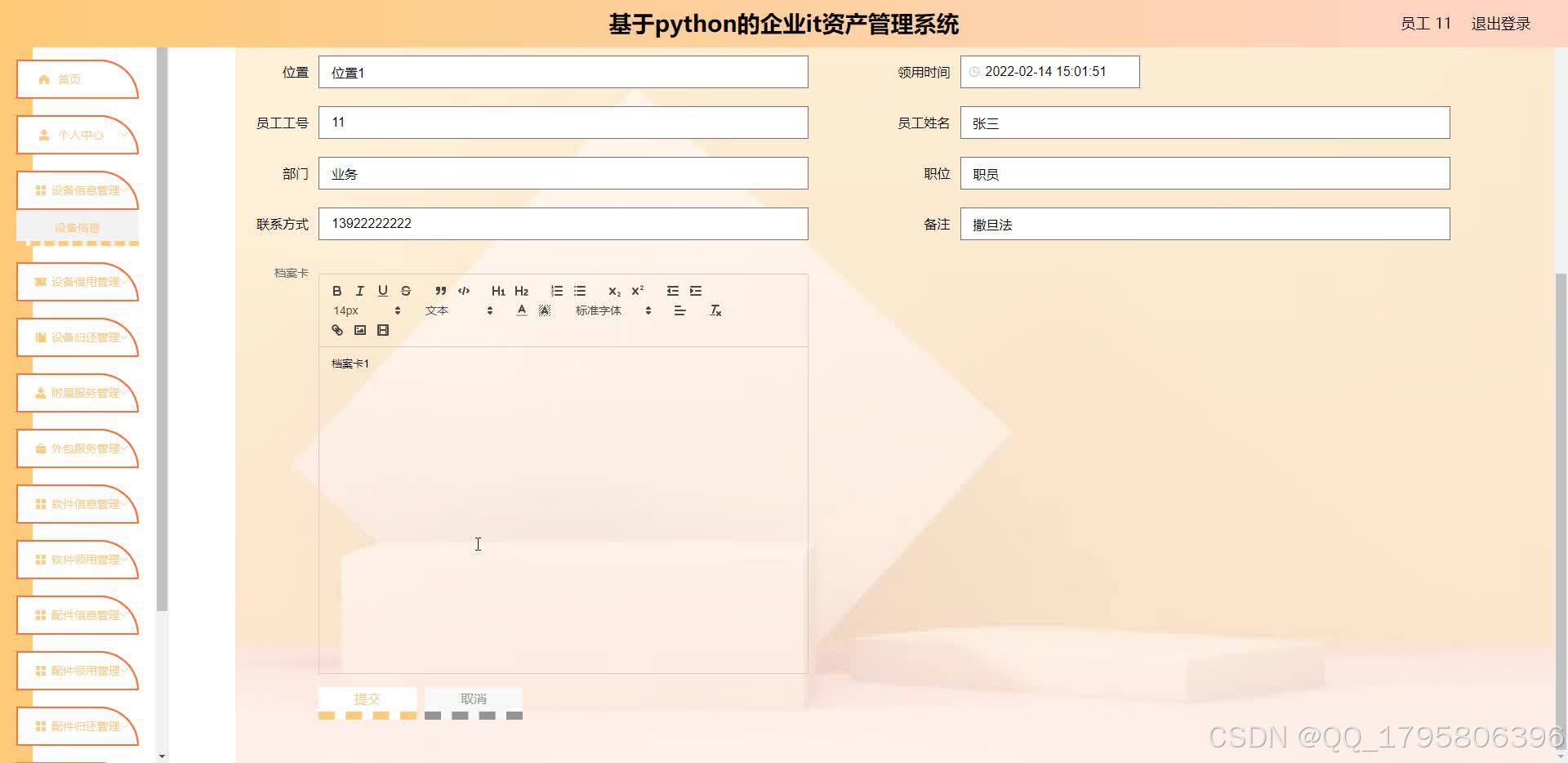Viewport: 1568px width, 763px height.
Task: Expand 附属服务管理 menu
Action: pos(78,393)
